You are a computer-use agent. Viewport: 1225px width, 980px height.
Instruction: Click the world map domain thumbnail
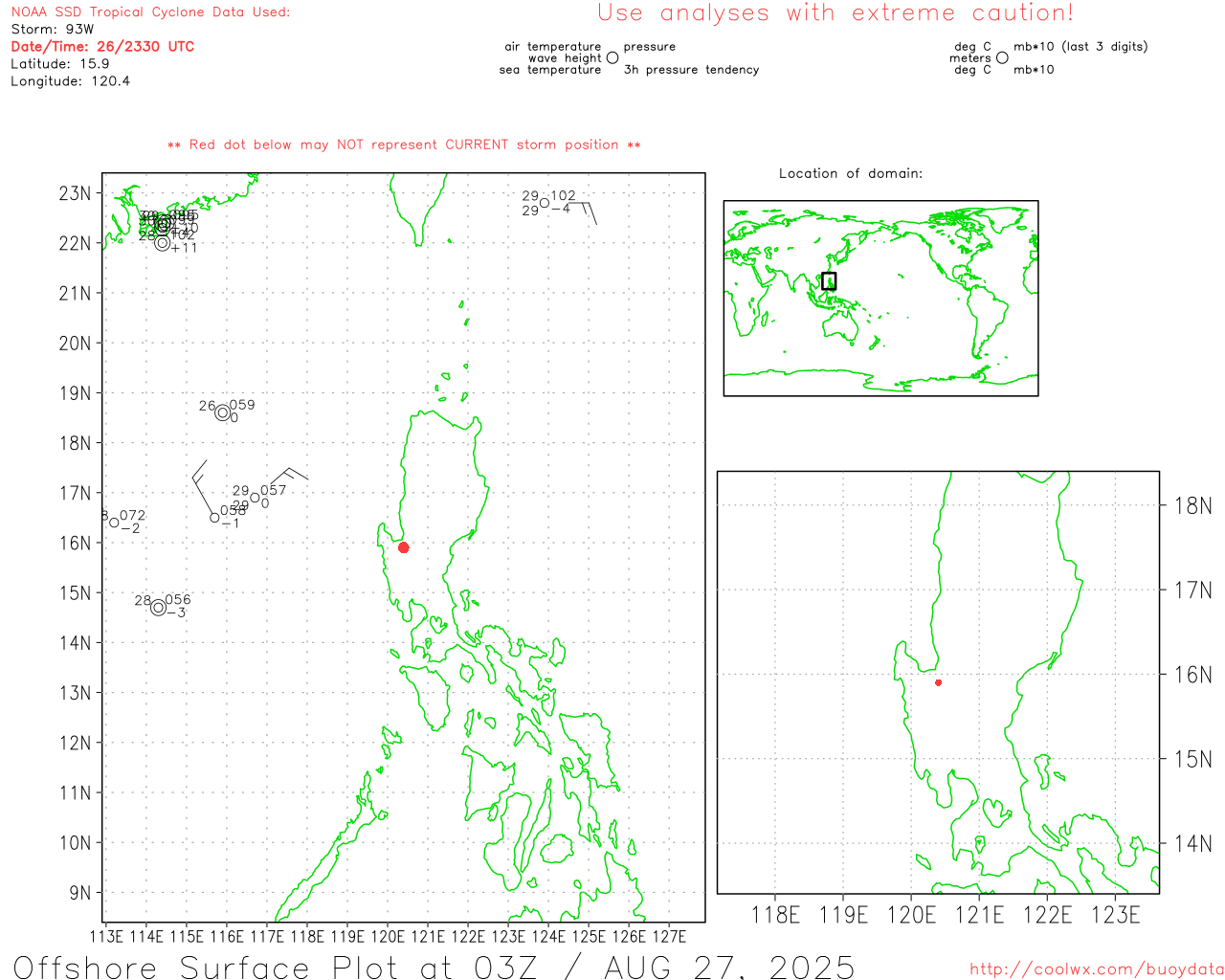[x=880, y=298]
